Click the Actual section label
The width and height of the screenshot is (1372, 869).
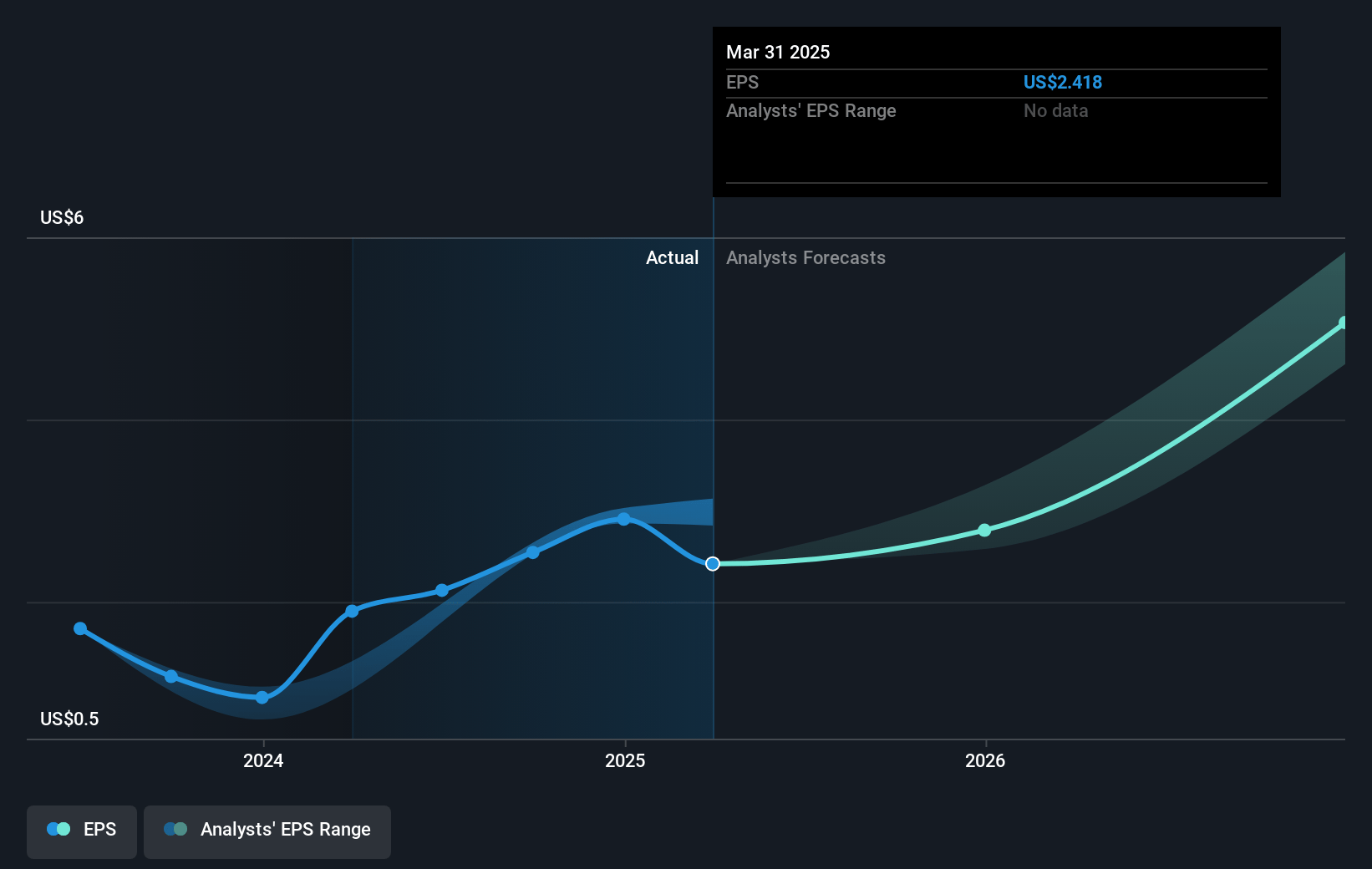tap(672, 257)
